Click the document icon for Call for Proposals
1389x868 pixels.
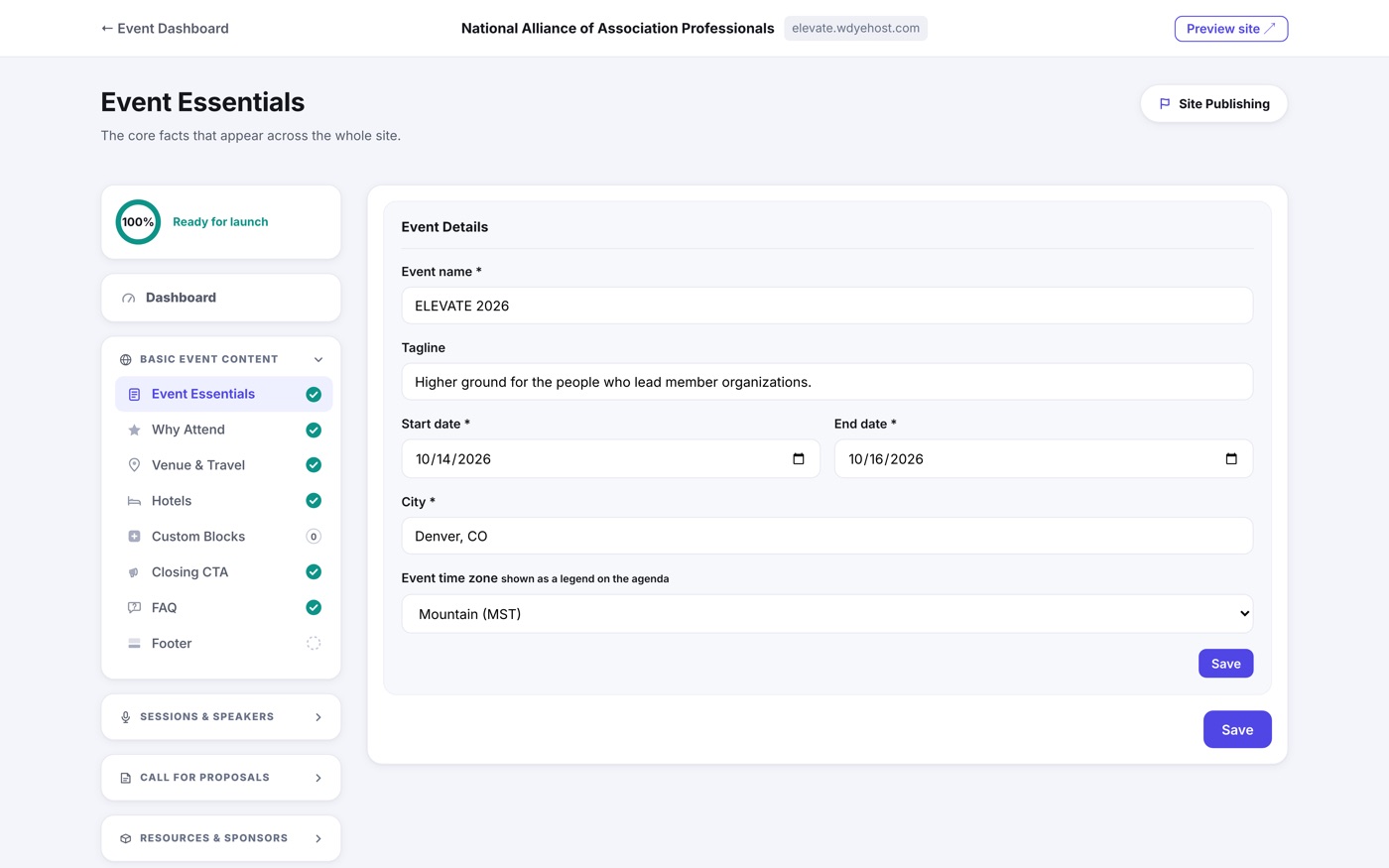coord(125,778)
